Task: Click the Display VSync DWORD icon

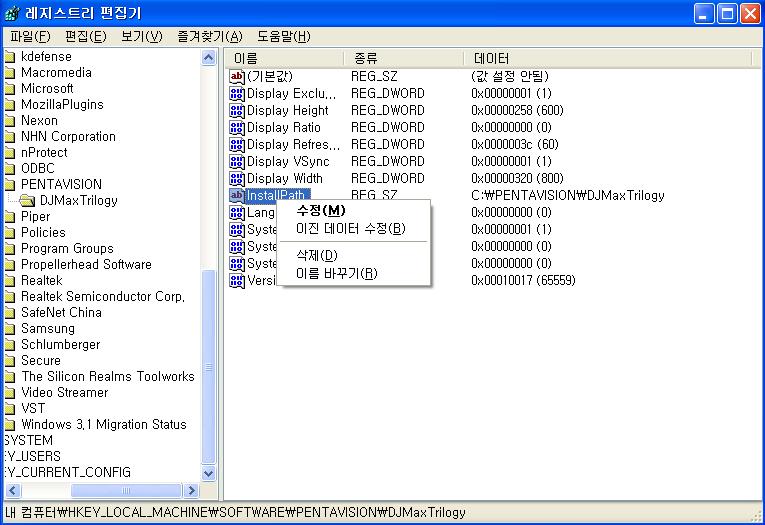Action: [237, 162]
